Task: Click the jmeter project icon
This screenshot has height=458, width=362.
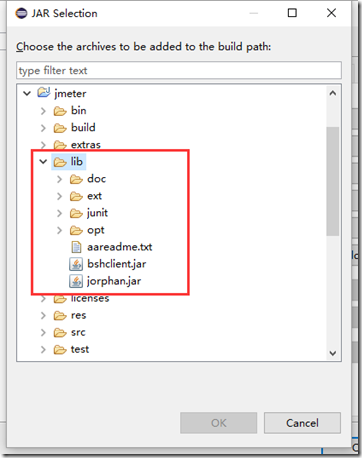Action: click(x=44, y=92)
